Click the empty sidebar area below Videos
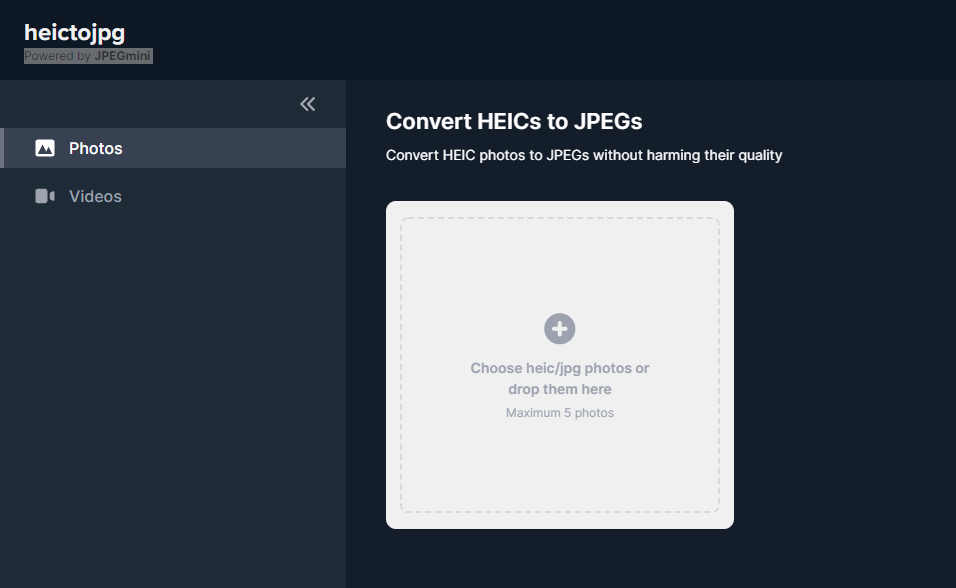This screenshot has height=588, width=956. pos(170,400)
